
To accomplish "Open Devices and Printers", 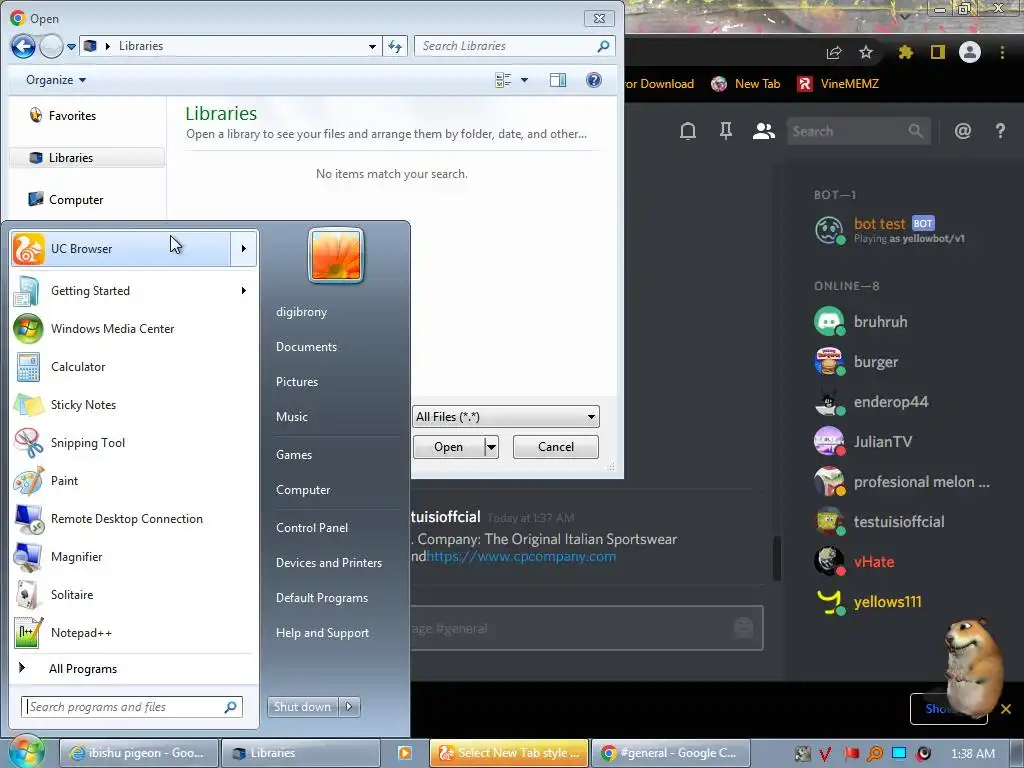I will click(328, 563).
